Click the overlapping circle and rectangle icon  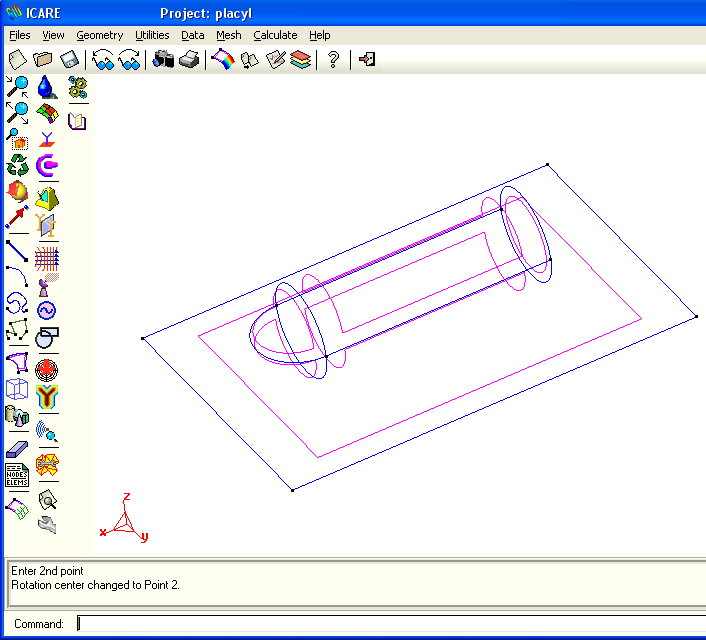tap(47, 338)
